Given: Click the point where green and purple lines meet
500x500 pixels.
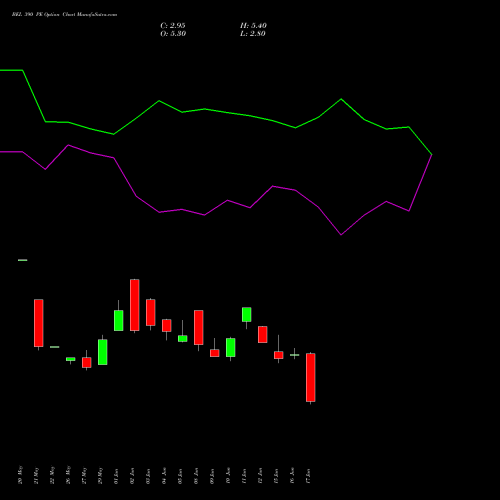Looking at the screenshot, I should [x=432, y=155].
